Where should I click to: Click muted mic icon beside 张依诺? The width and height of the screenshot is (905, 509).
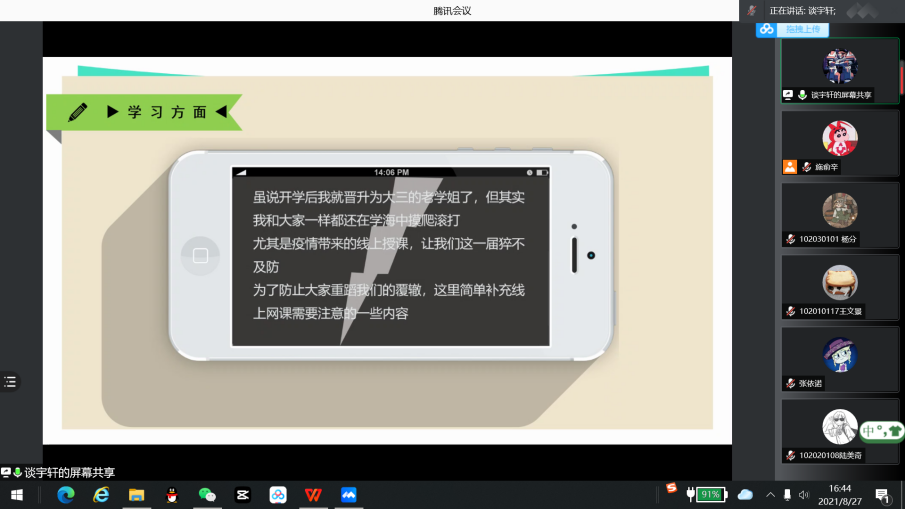point(790,383)
